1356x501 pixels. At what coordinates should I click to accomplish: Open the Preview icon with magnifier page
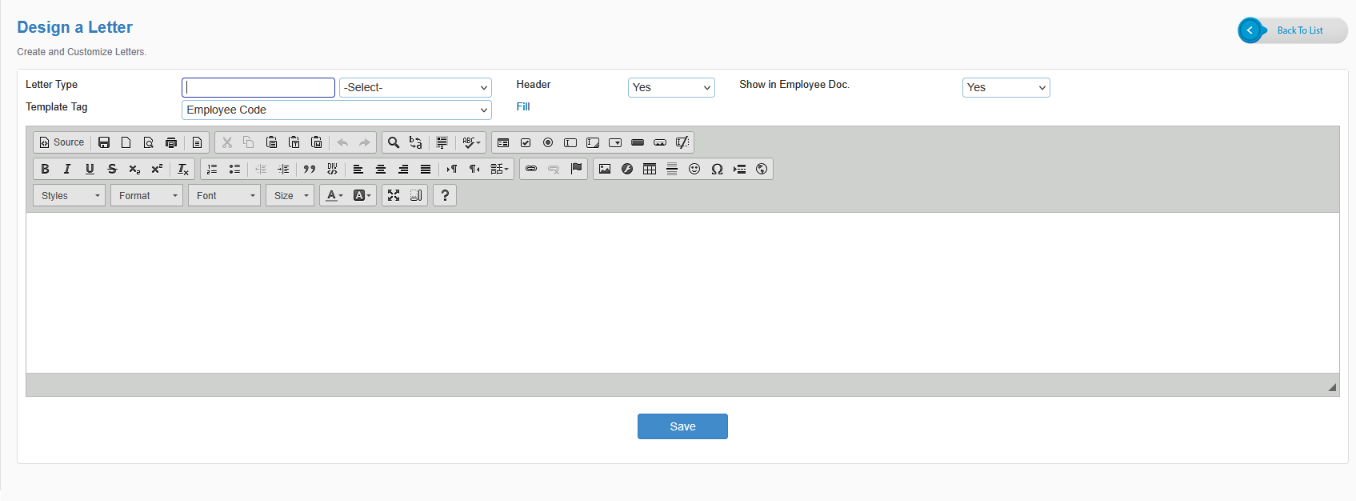tap(148, 143)
